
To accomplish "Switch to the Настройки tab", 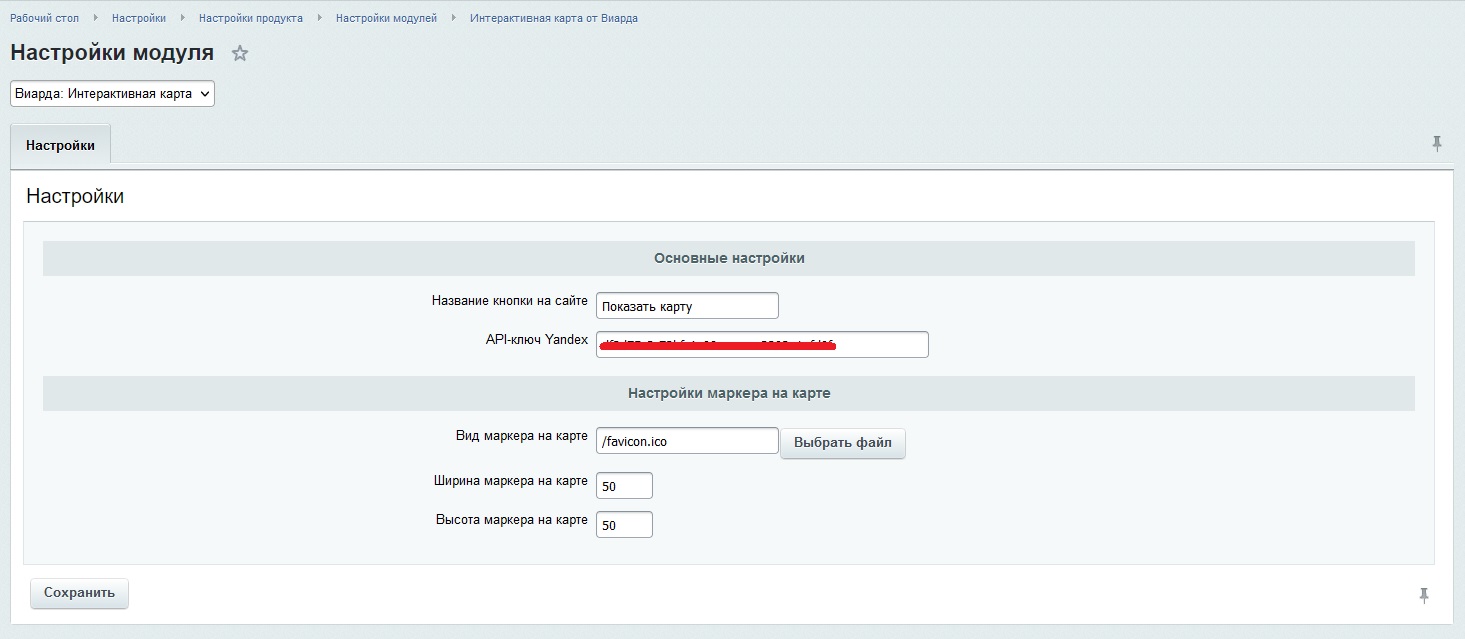I will click(60, 145).
